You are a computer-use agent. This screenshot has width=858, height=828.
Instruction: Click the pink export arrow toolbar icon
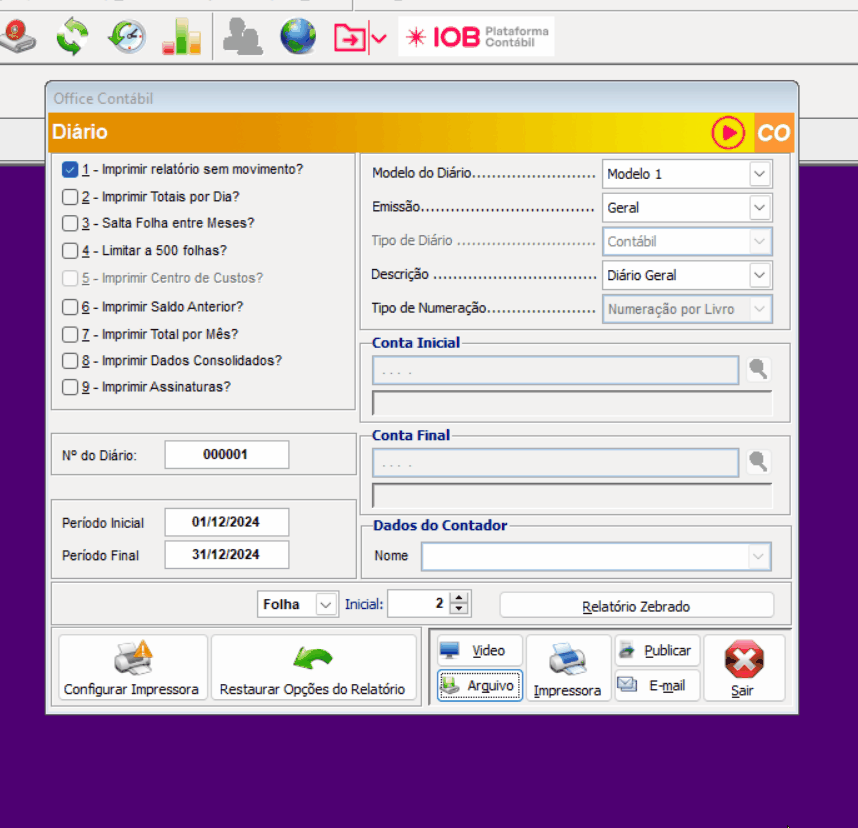tap(350, 38)
